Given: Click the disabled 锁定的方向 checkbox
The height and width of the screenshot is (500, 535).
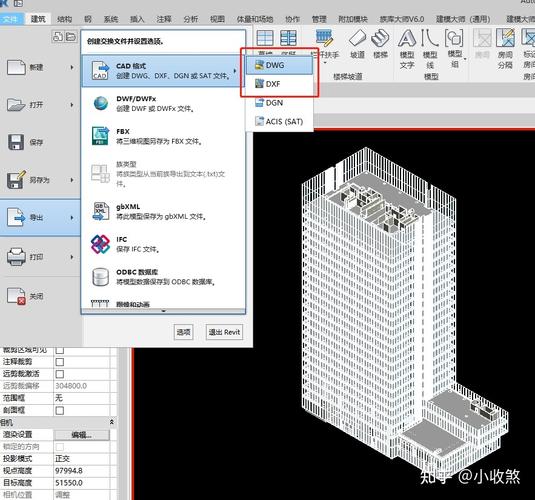Looking at the screenshot, I should [59, 446].
